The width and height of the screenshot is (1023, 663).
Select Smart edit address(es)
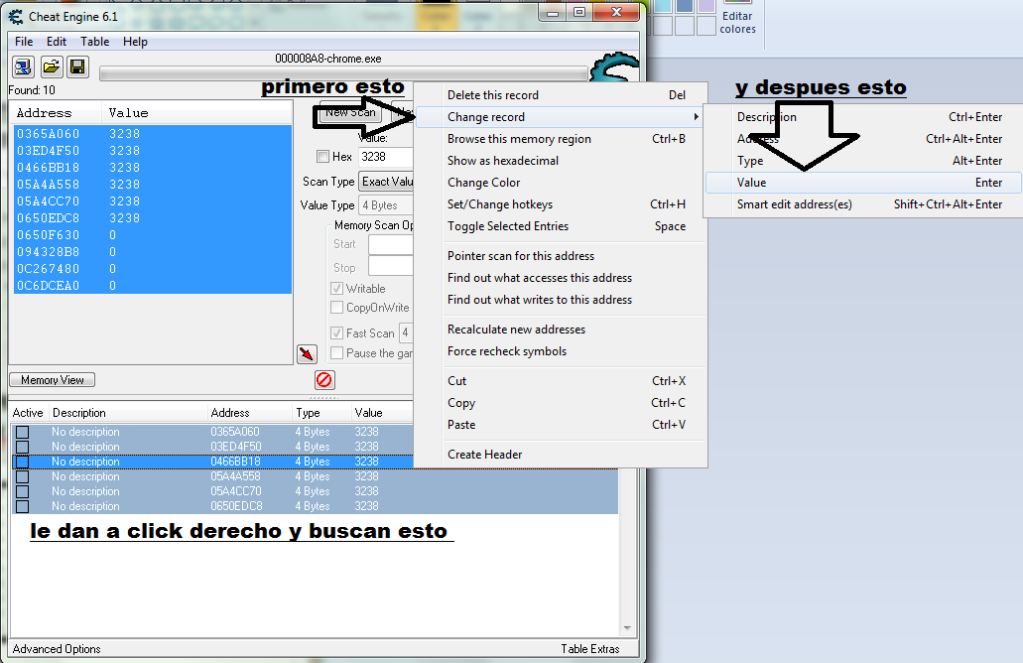(863, 204)
